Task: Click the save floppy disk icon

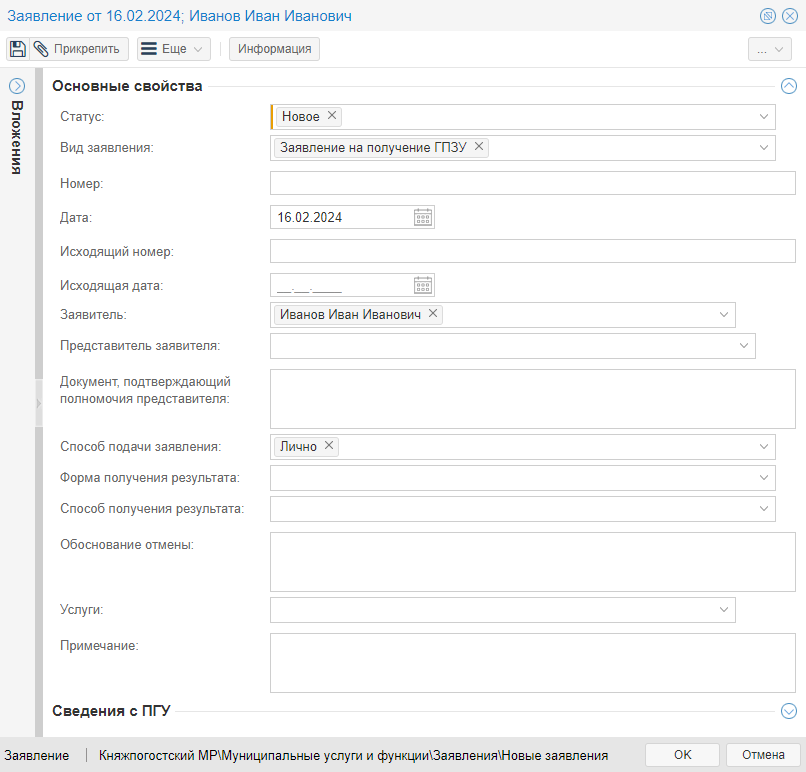Action: coord(18,49)
